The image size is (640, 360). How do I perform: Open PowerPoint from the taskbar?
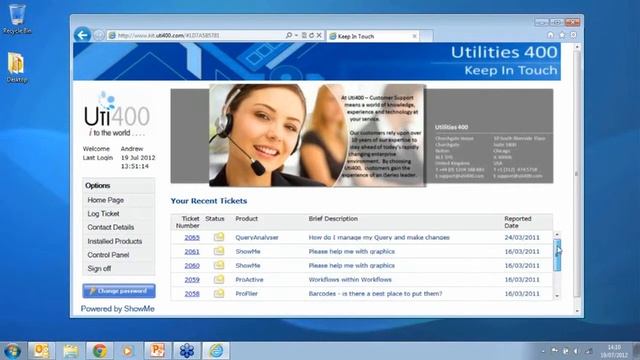157,351
